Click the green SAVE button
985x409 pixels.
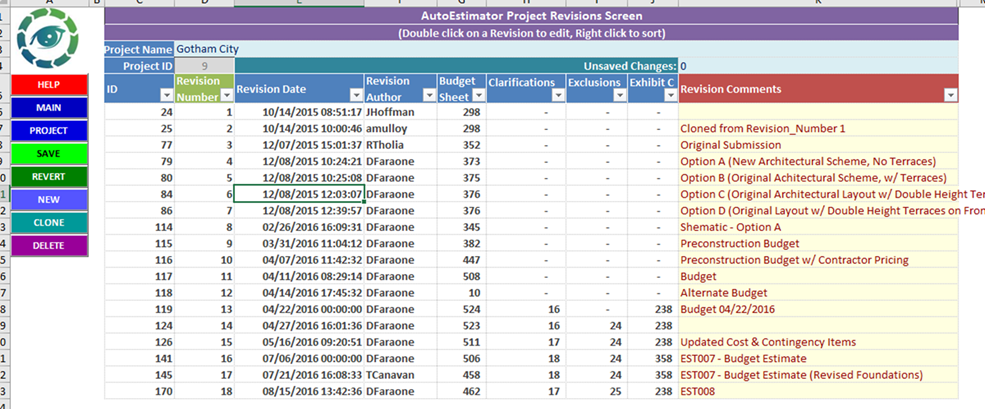tap(49, 153)
